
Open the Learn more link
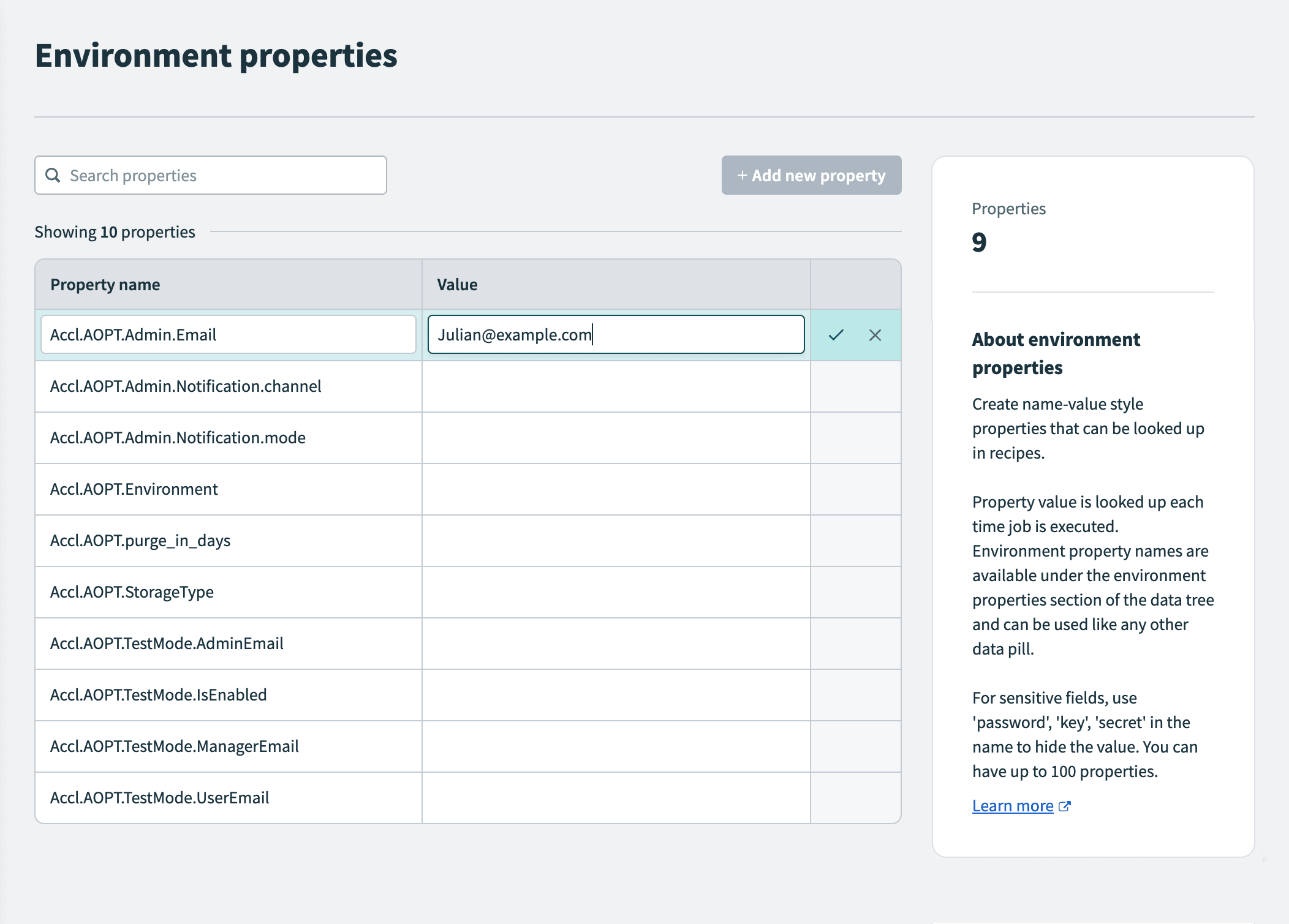click(1013, 805)
